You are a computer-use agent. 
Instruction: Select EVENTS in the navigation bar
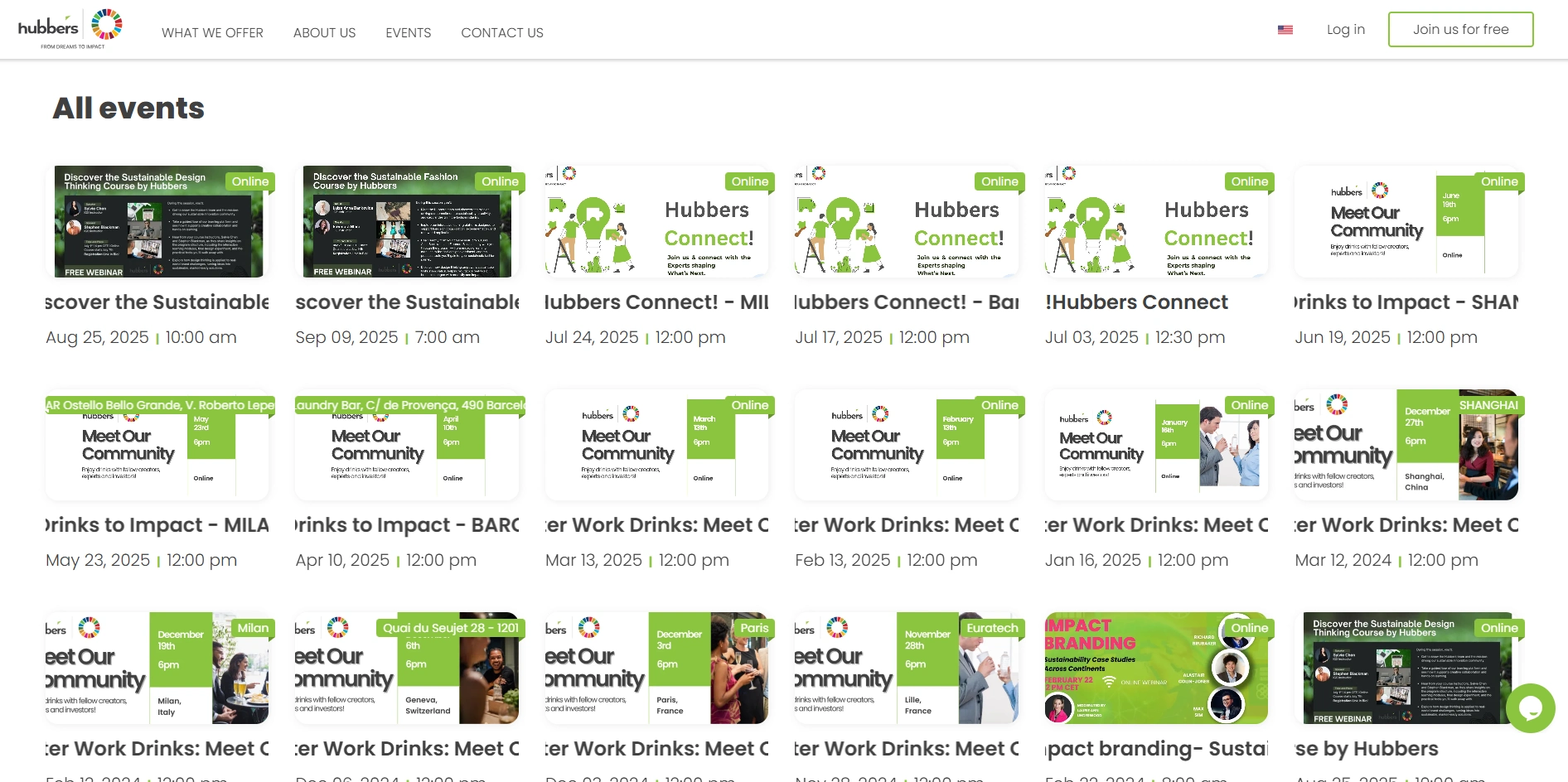(x=408, y=32)
